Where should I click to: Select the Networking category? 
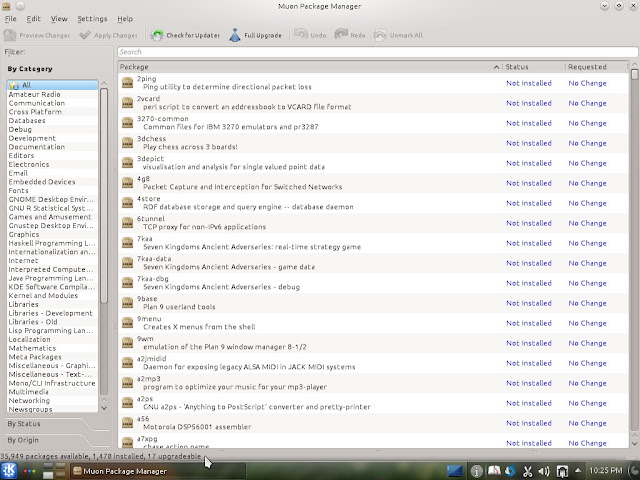pos(52,400)
